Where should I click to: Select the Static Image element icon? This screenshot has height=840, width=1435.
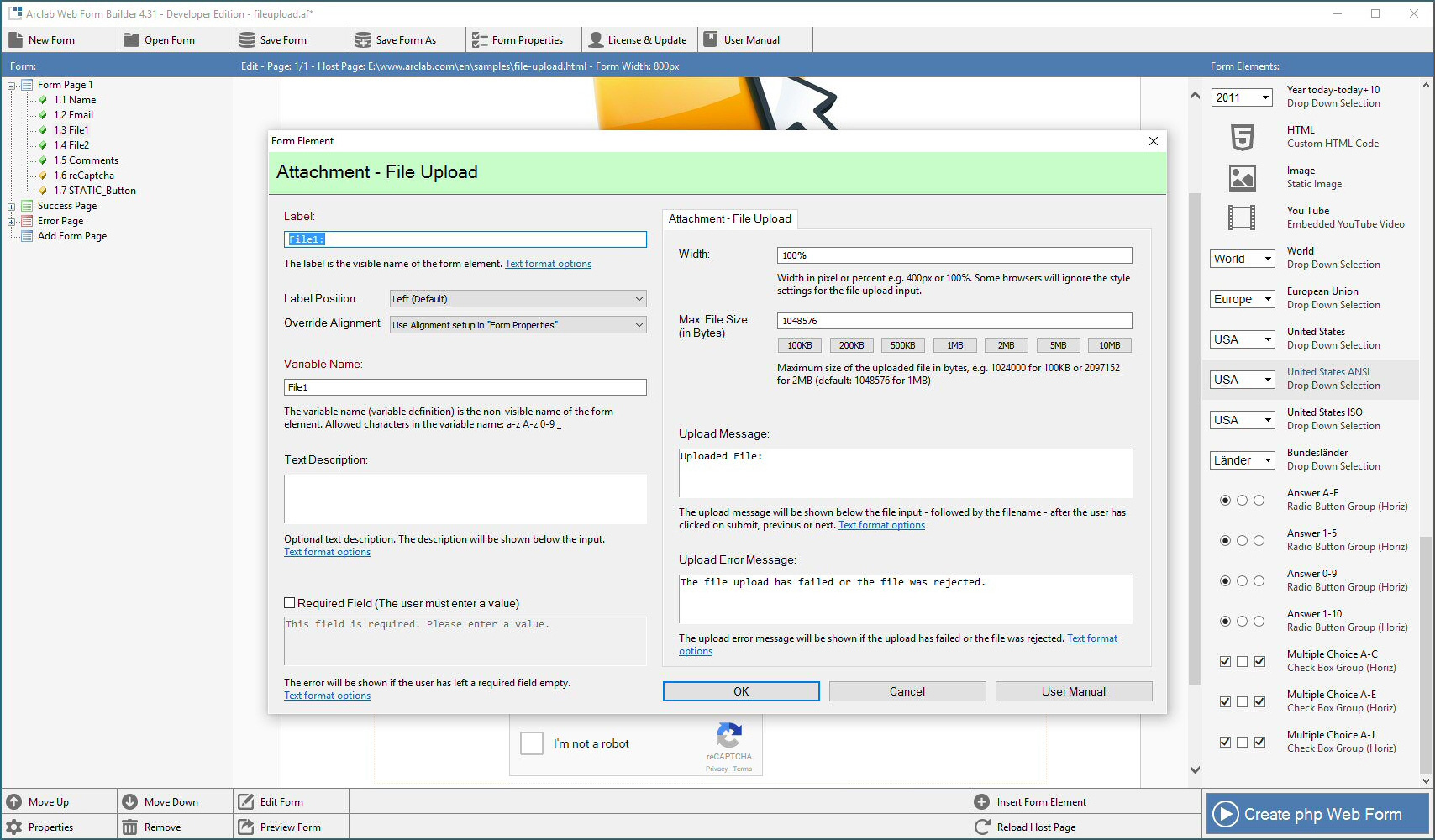click(1242, 177)
